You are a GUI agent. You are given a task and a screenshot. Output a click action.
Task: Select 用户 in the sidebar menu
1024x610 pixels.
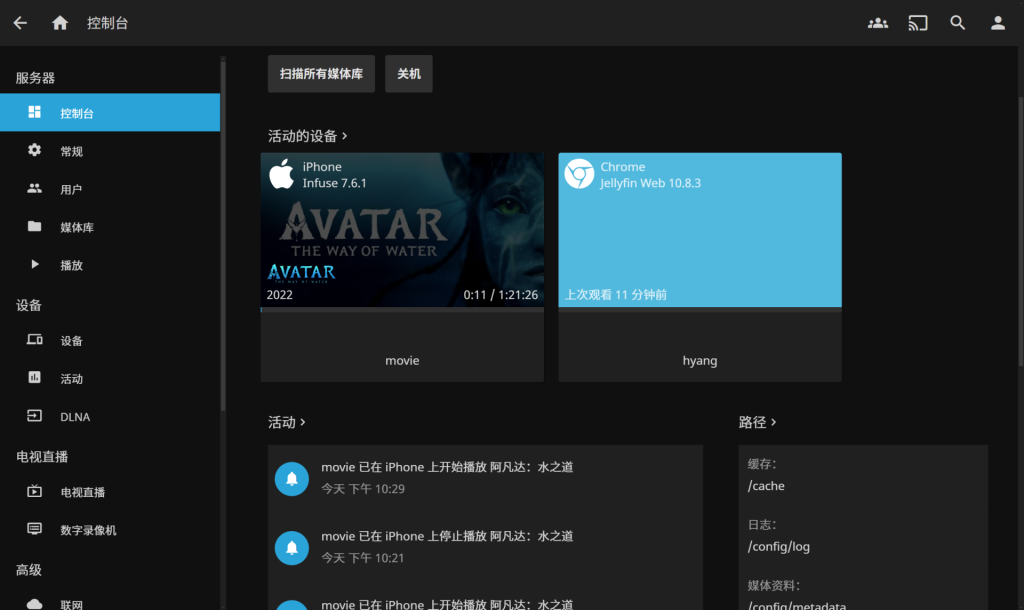tap(71, 189)
